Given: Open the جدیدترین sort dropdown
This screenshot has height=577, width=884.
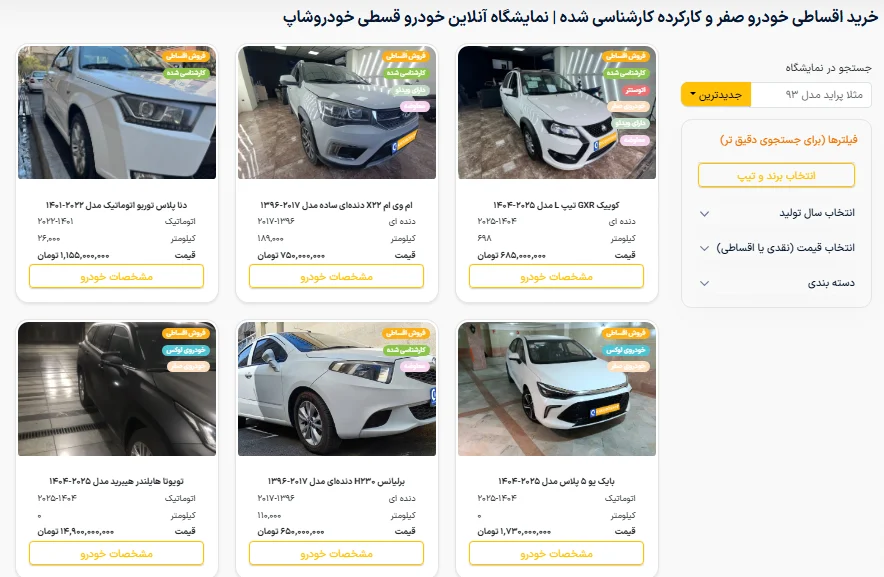Looking at the screenshot, I should [x=715, y=95].
